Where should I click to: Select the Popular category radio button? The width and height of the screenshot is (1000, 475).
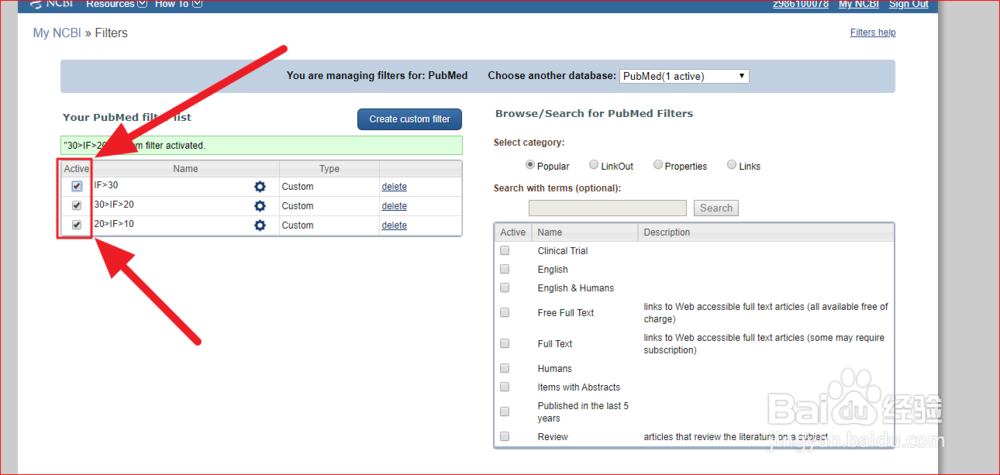tap(530, 165)
